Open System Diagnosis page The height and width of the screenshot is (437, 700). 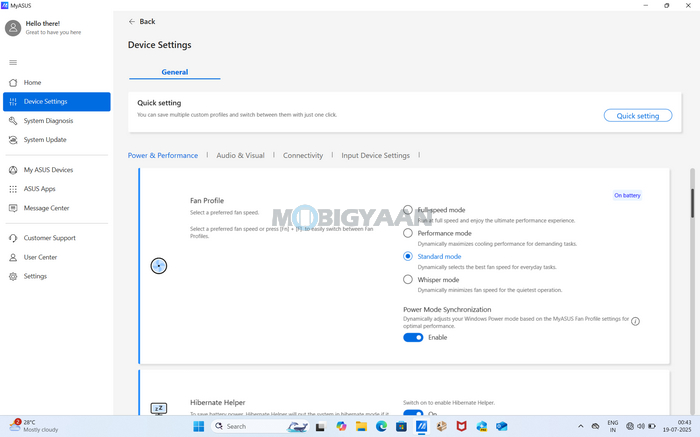(x=57, y=121)
